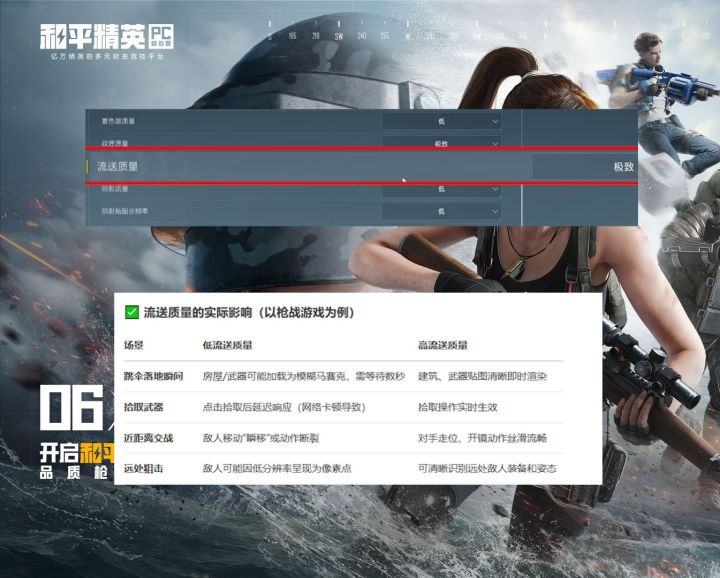Screen dimensions: 720x578
Task: Click the large 06 number graphic
Action: coord(72,407)
